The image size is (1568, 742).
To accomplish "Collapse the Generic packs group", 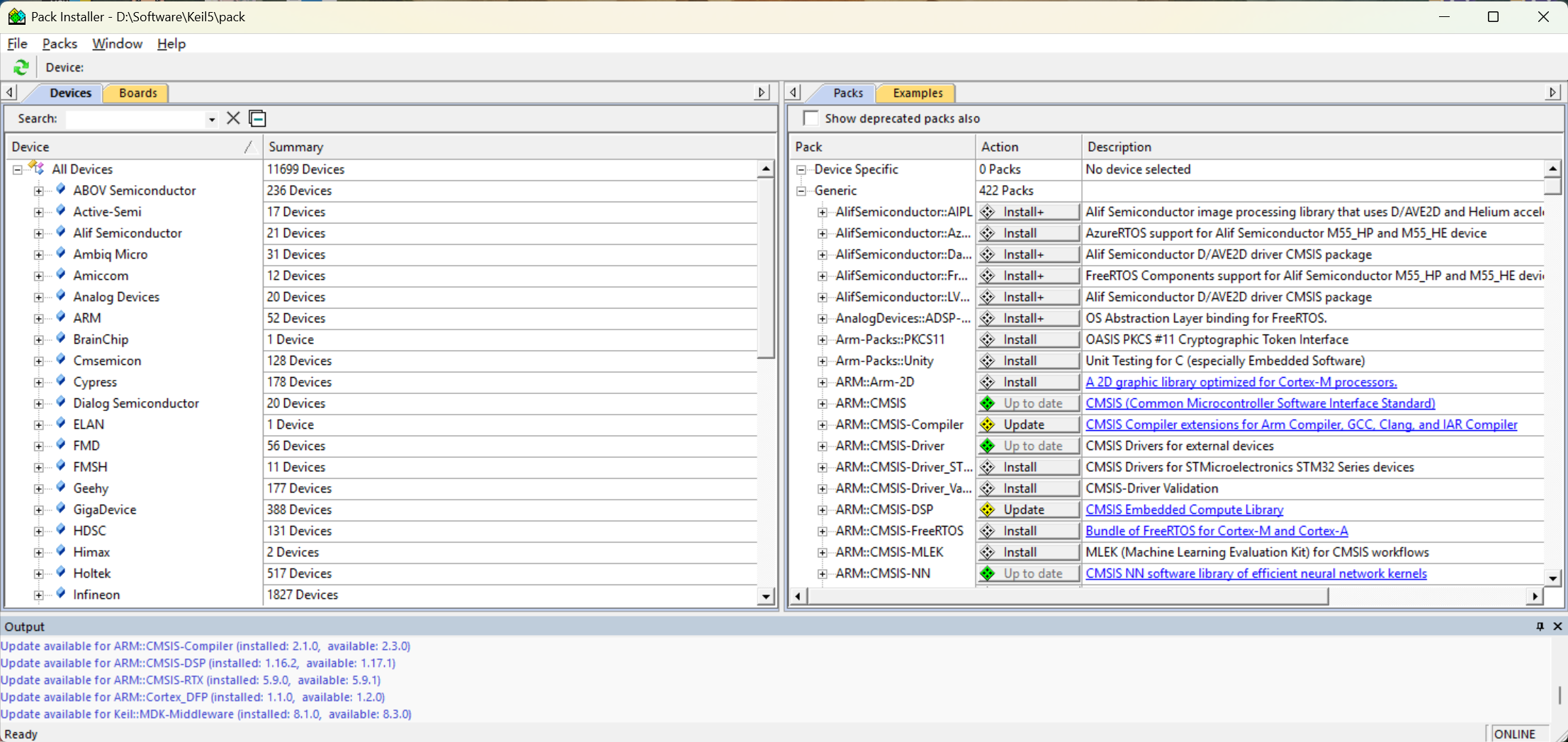I will click(801, 191).
